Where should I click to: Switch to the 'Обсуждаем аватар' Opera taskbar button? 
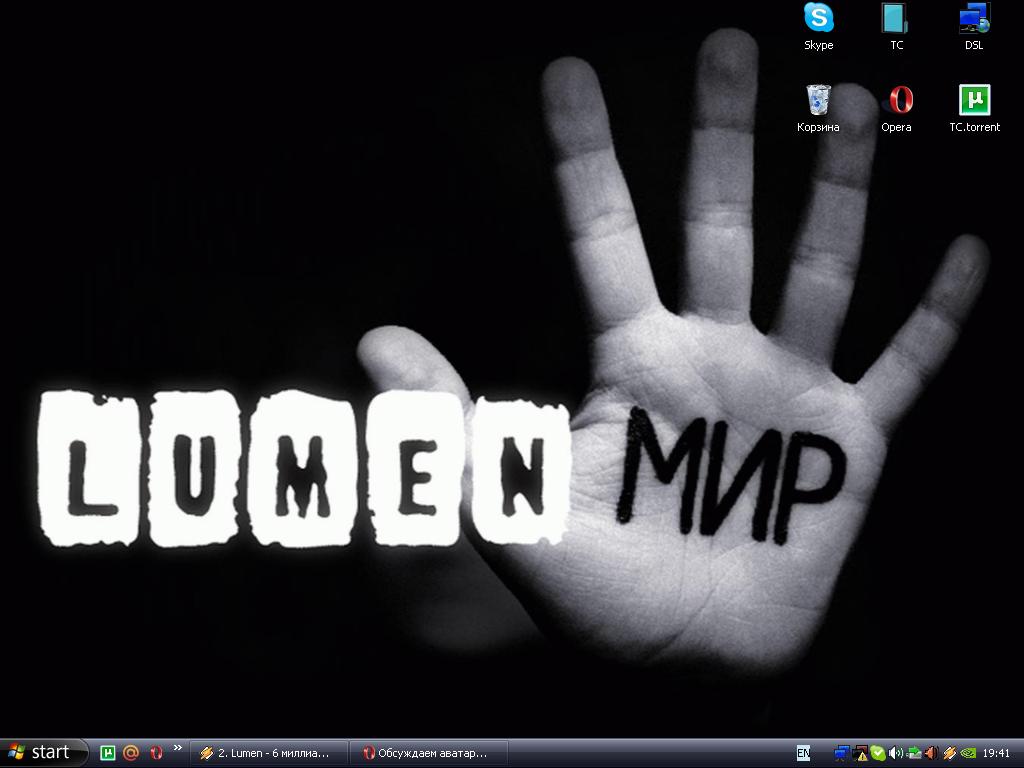(430, 753)
